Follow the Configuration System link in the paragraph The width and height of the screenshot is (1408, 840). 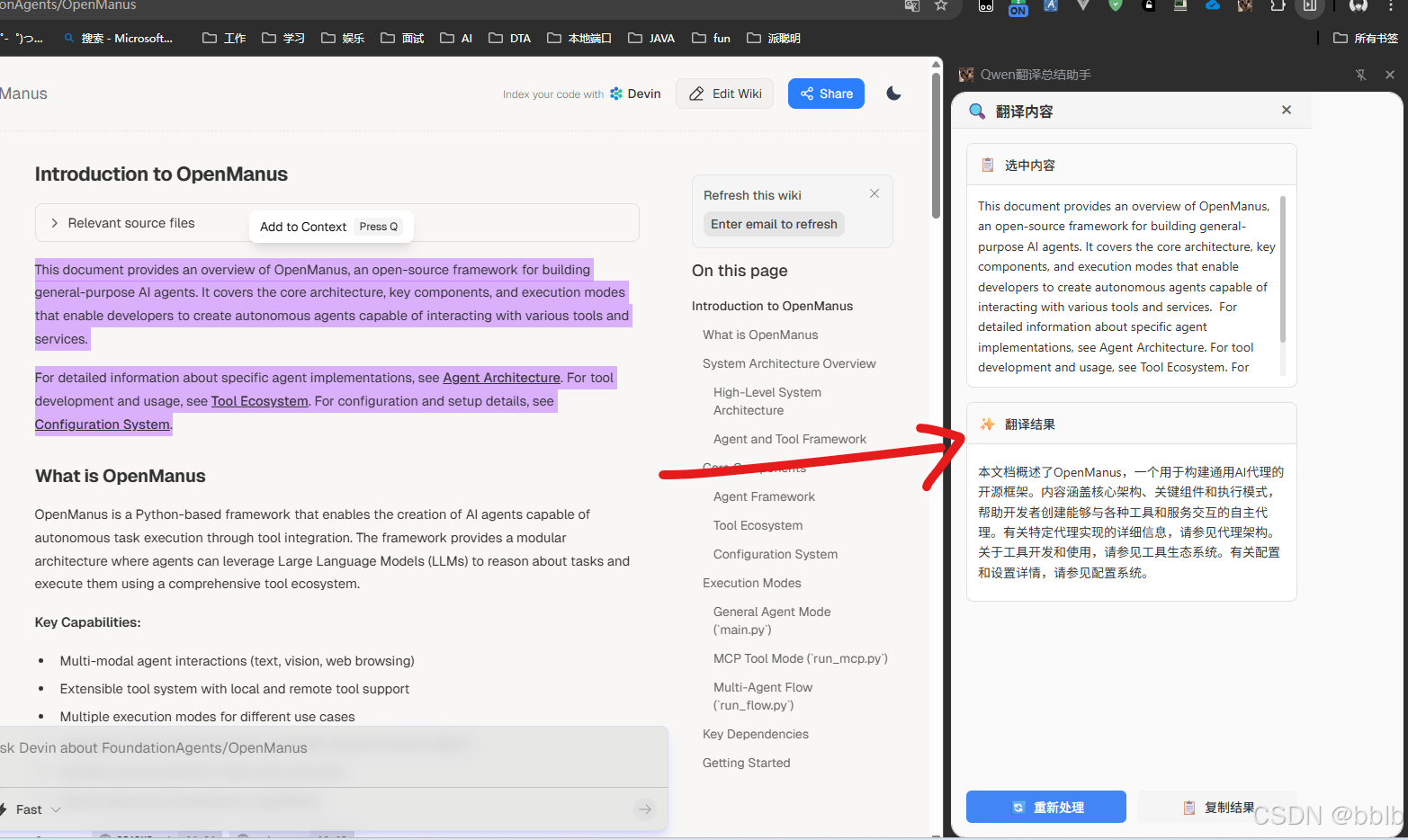tap(102, 424)
